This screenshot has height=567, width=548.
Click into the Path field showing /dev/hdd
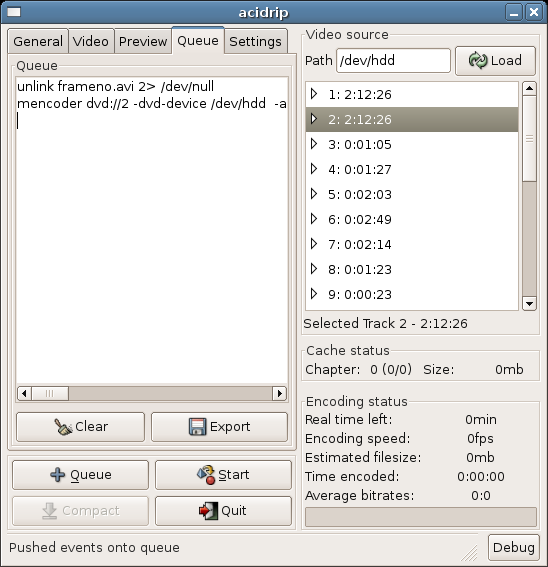[393, 60]
